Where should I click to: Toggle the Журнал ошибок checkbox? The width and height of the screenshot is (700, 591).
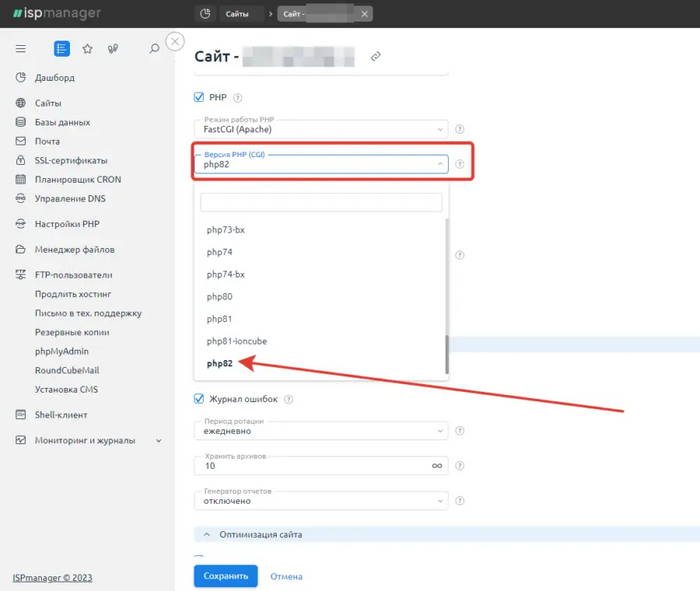coord(198,399)
